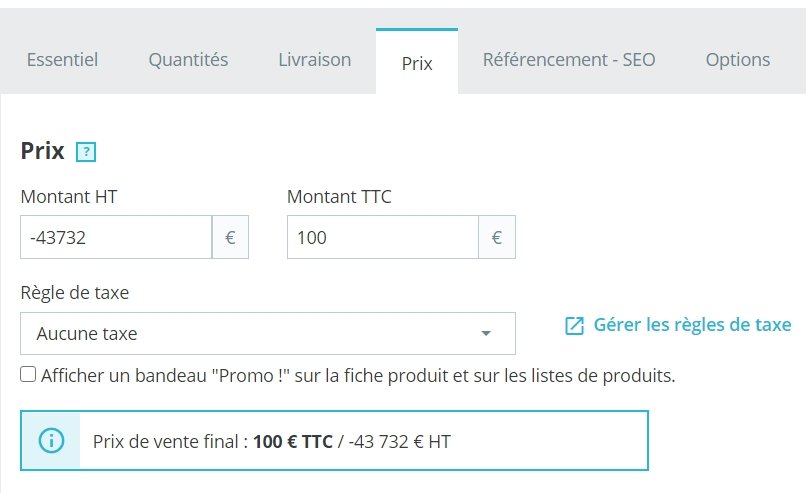This screenshot has height=493, width=806.
Task: Click the help question mark icon beside Prix
Action: (x=86, y=152)
